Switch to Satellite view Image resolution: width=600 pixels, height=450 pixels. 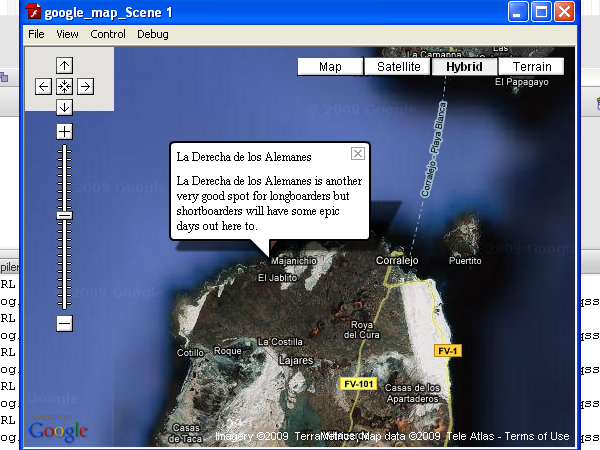398,67
